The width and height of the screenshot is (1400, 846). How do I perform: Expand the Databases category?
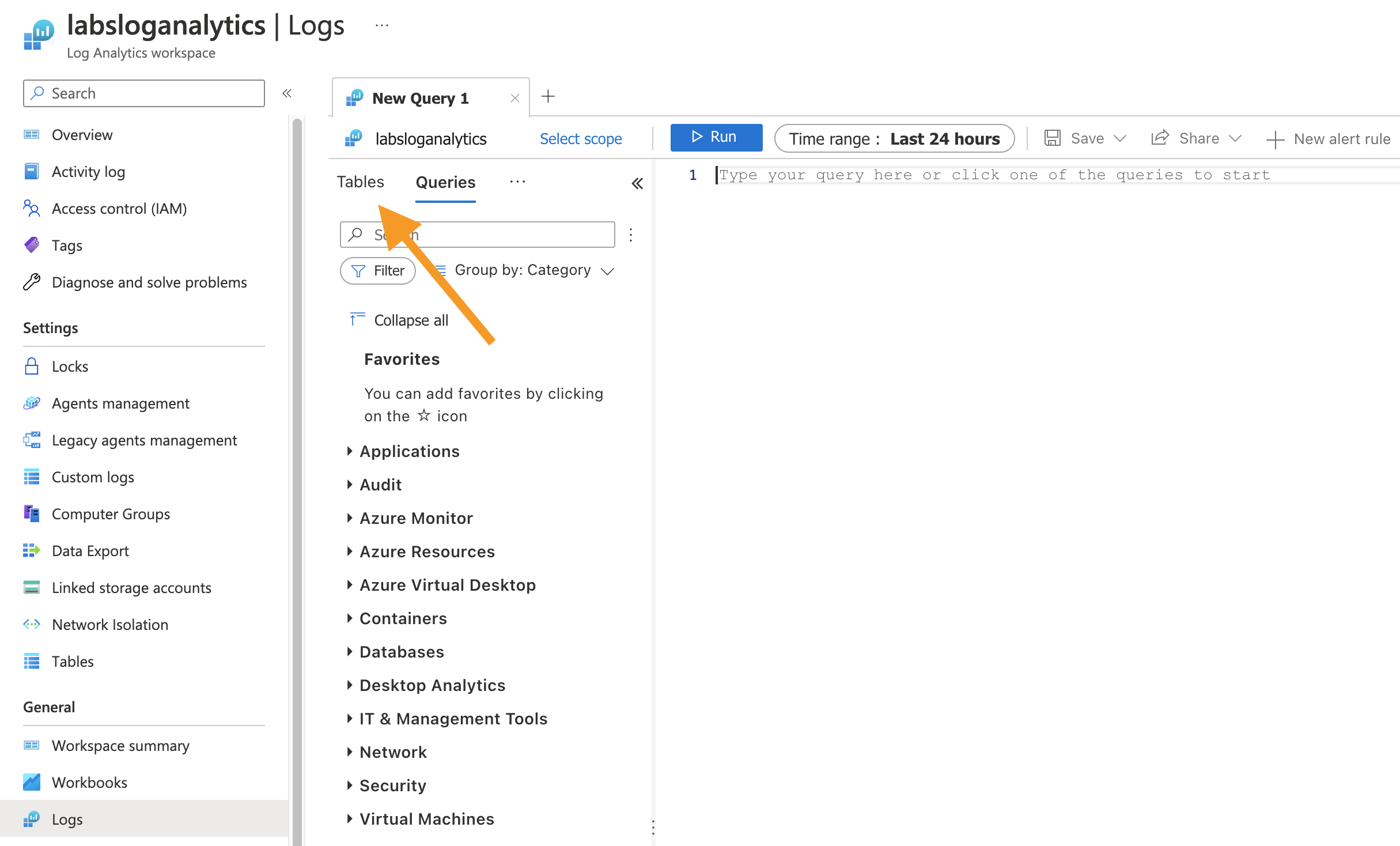click(350, 652)
